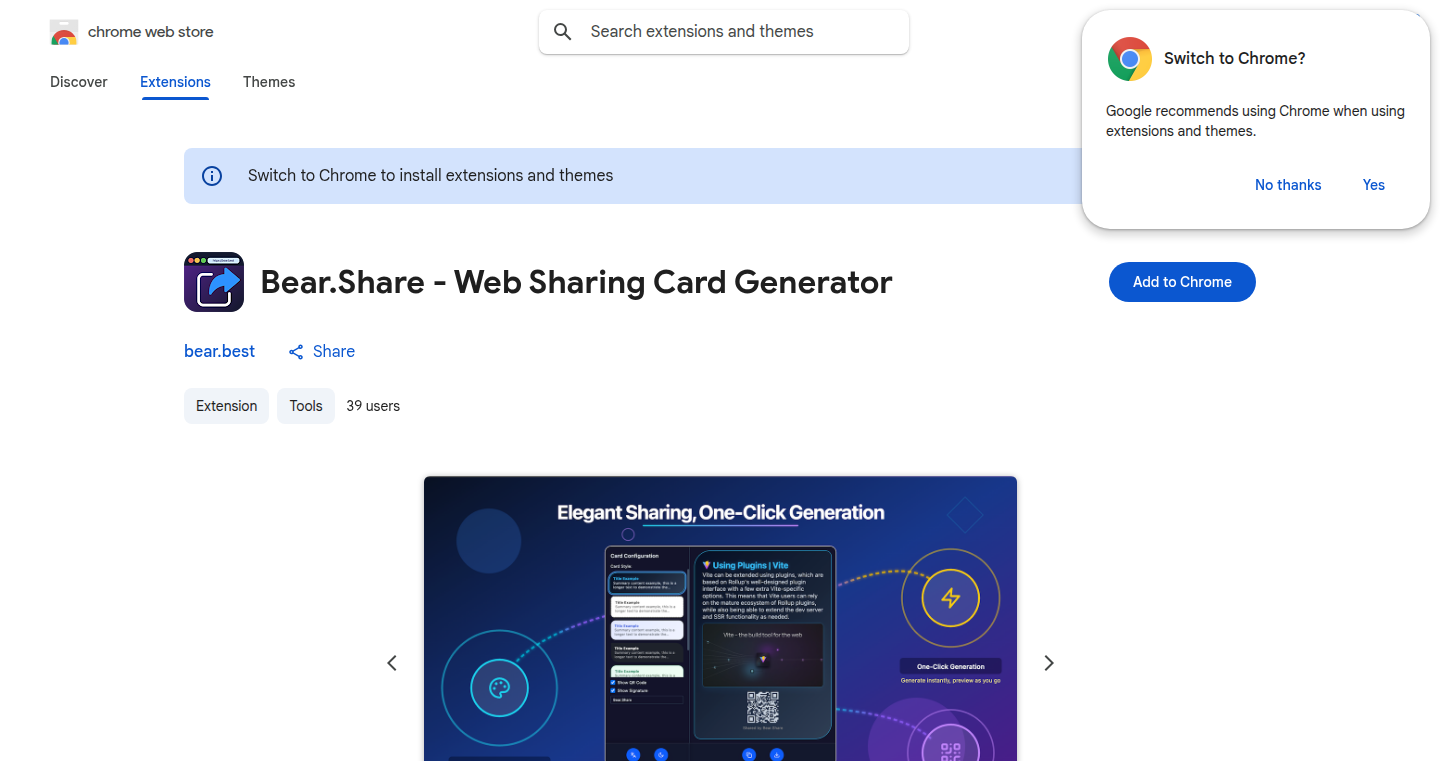Select the Tools category chip

pyautogui.click(x=306, y=406)
